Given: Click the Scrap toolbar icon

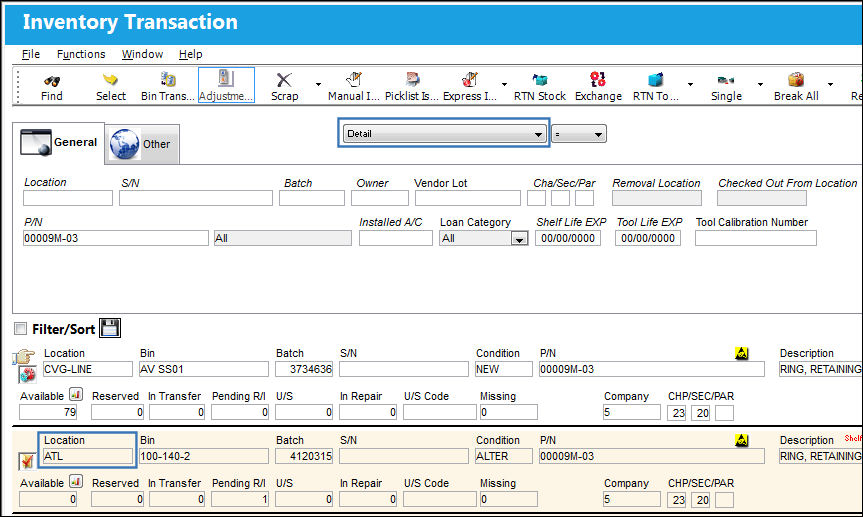Looking at the screenshot, I should pos(284,80).
